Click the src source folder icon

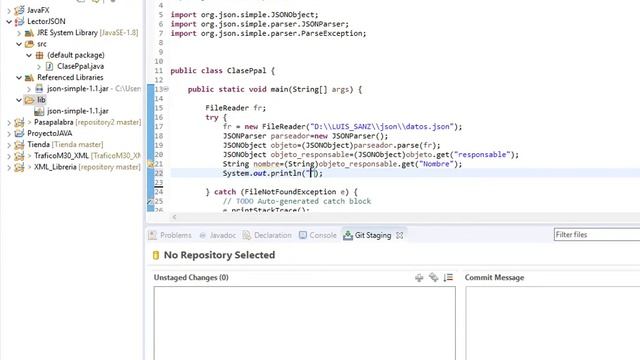pos(29,44)
